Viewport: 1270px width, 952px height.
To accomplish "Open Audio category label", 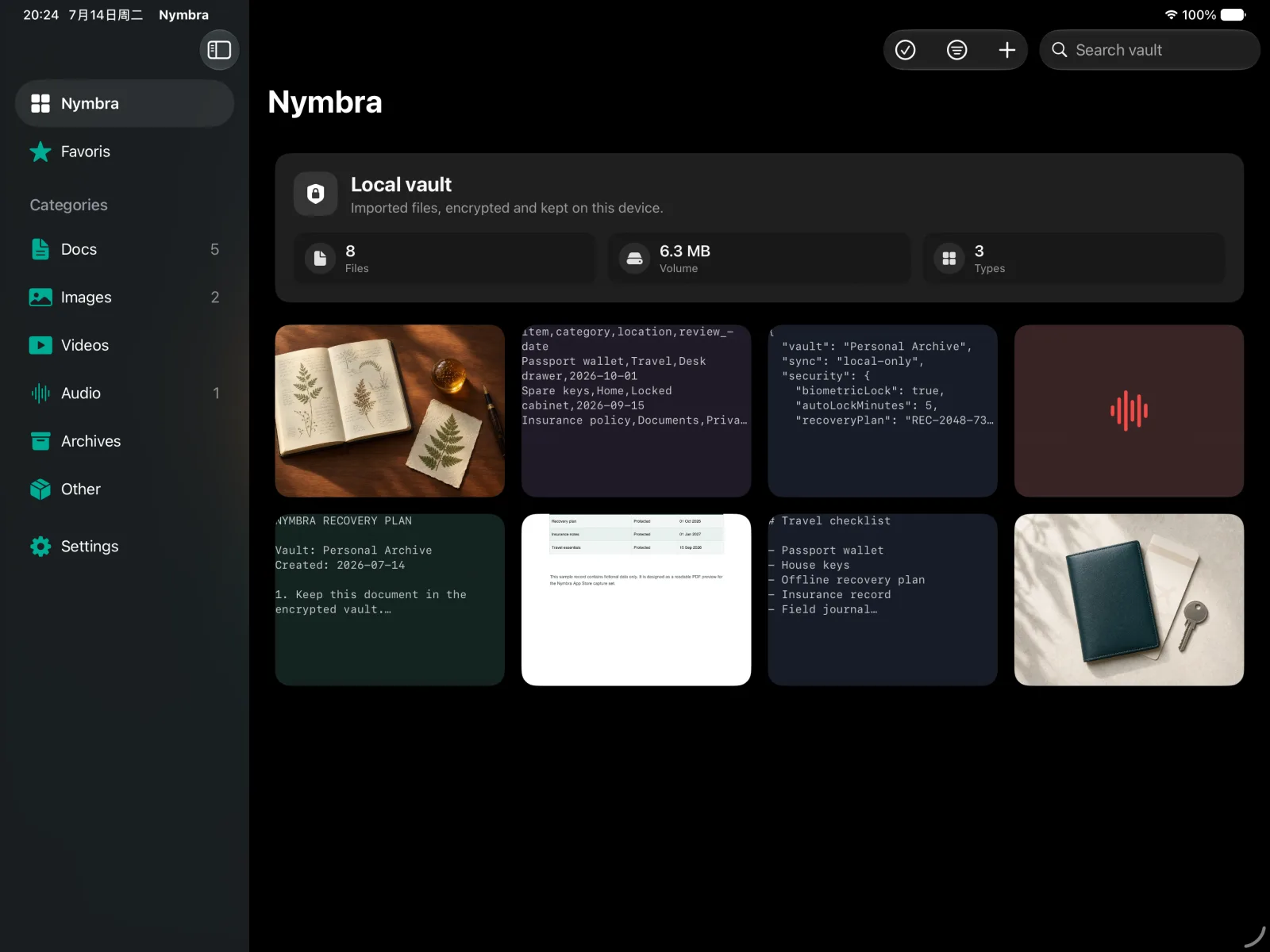I will 81,393.
